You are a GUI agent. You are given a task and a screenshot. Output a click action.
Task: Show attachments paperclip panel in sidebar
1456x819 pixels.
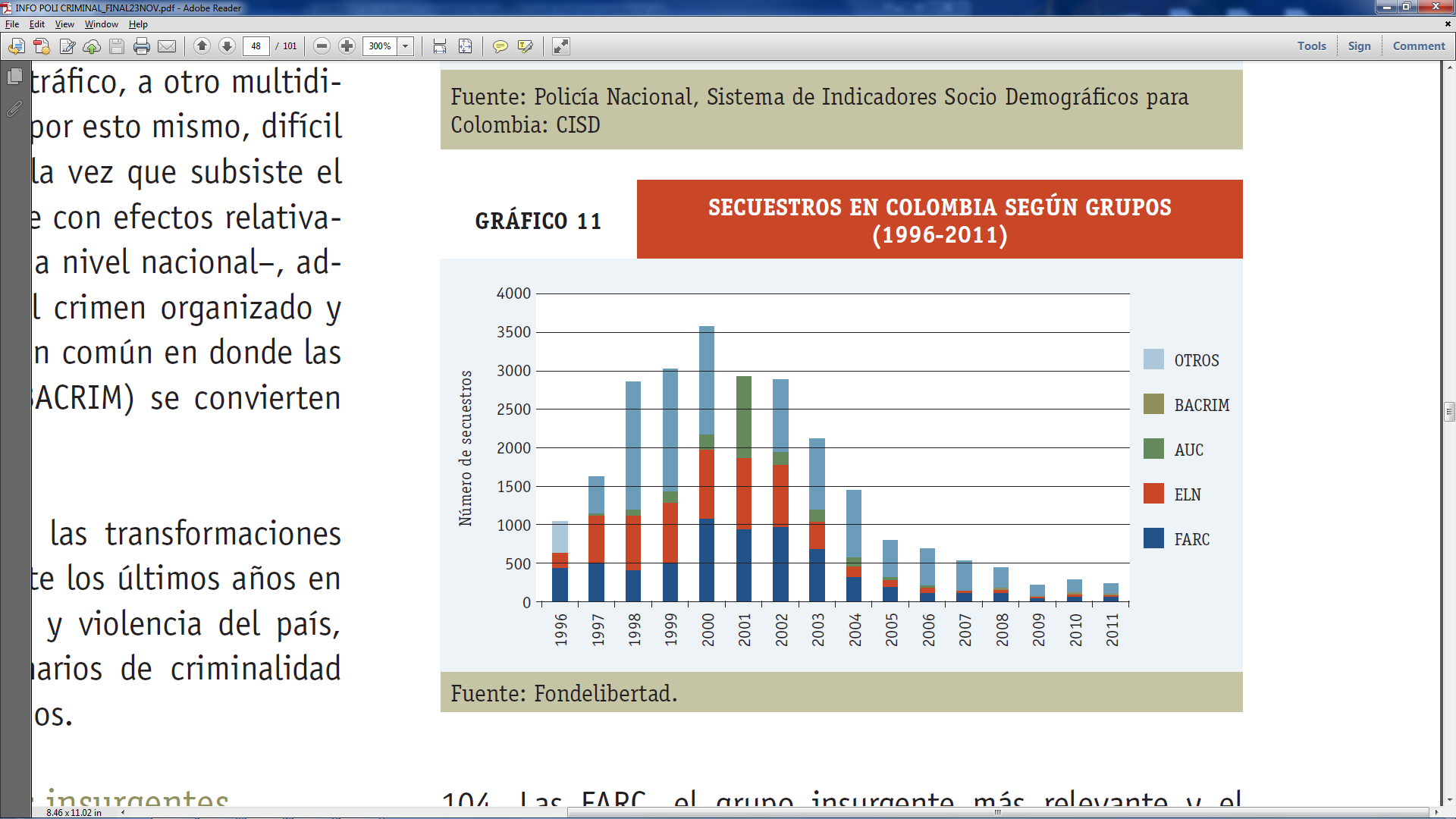(x=14, y=109)
